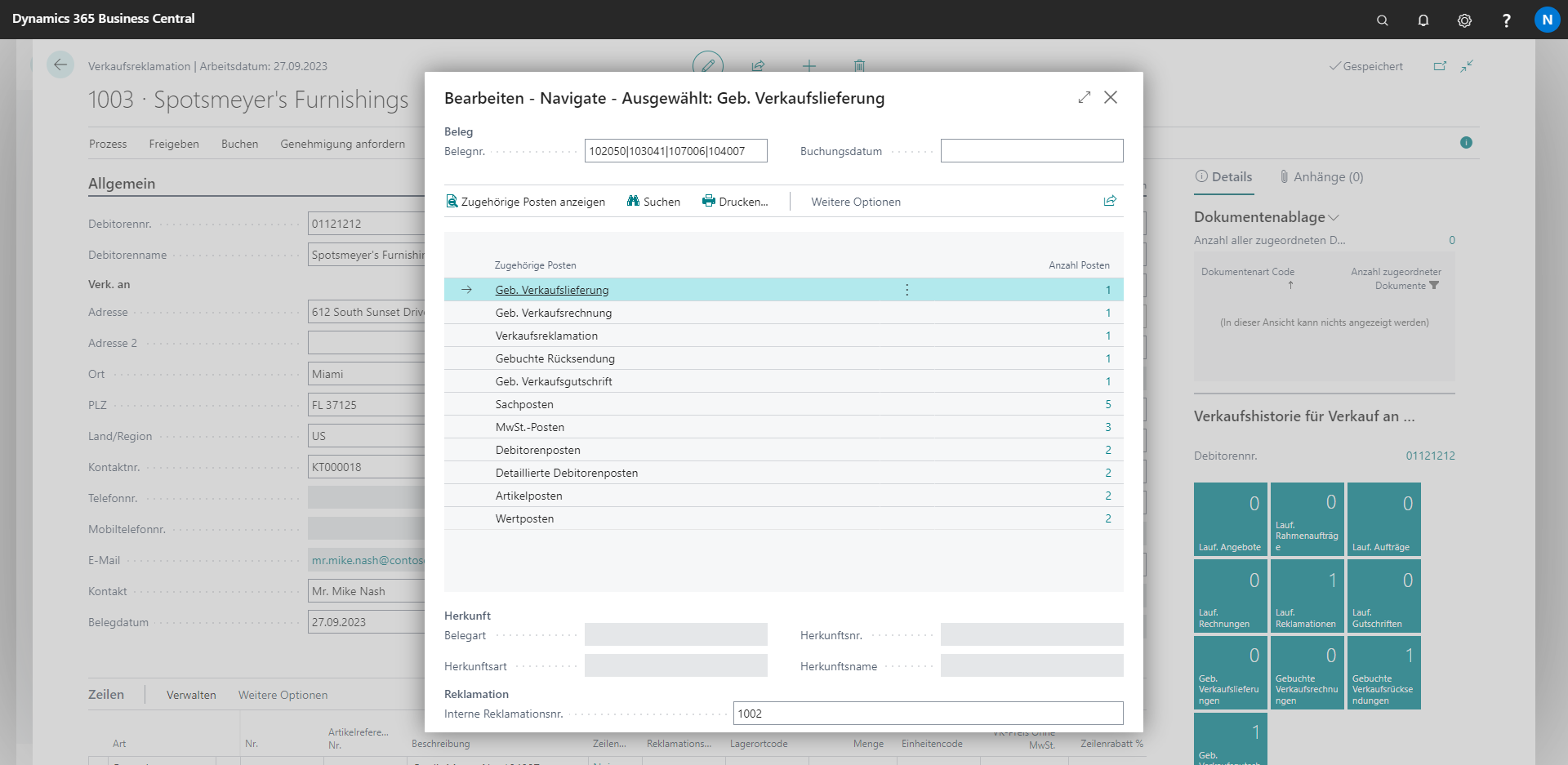Click the blue info indicator icon
This screenshot has width=1568, height=765.
(x=1466, y=143)
